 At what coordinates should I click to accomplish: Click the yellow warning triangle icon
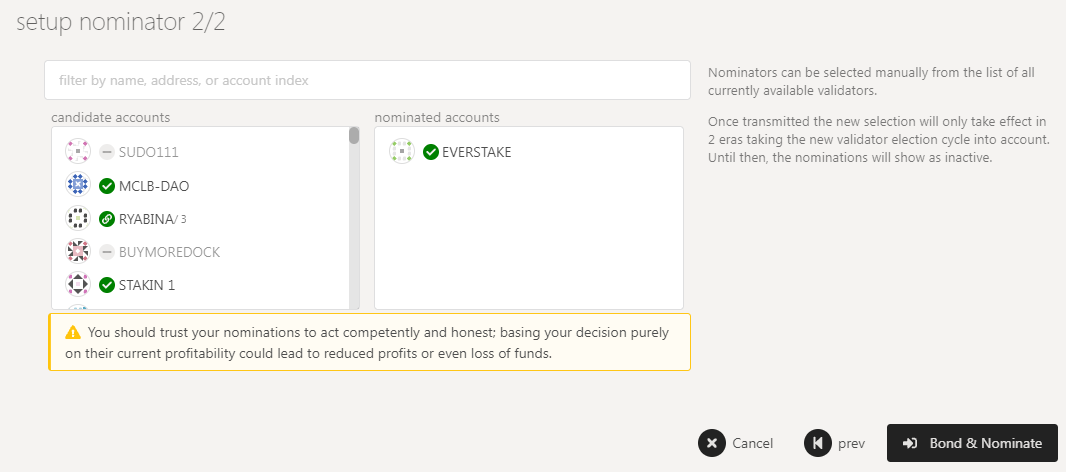(x=73, y=333)
